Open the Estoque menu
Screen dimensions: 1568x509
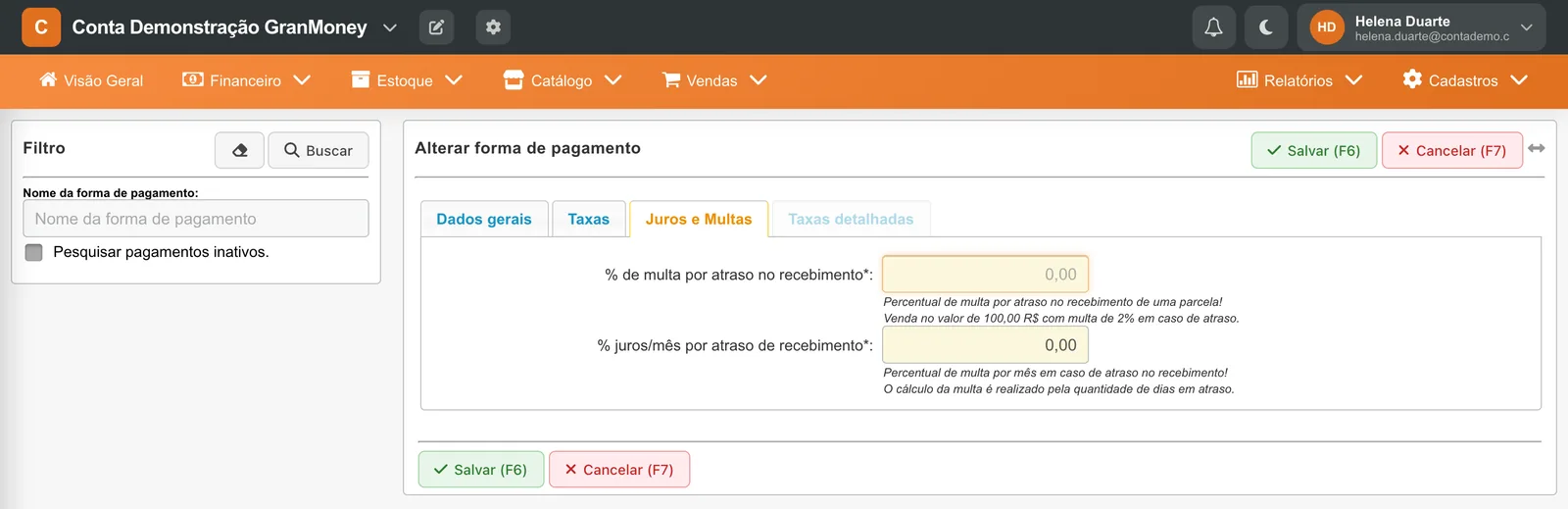point(407,80)
